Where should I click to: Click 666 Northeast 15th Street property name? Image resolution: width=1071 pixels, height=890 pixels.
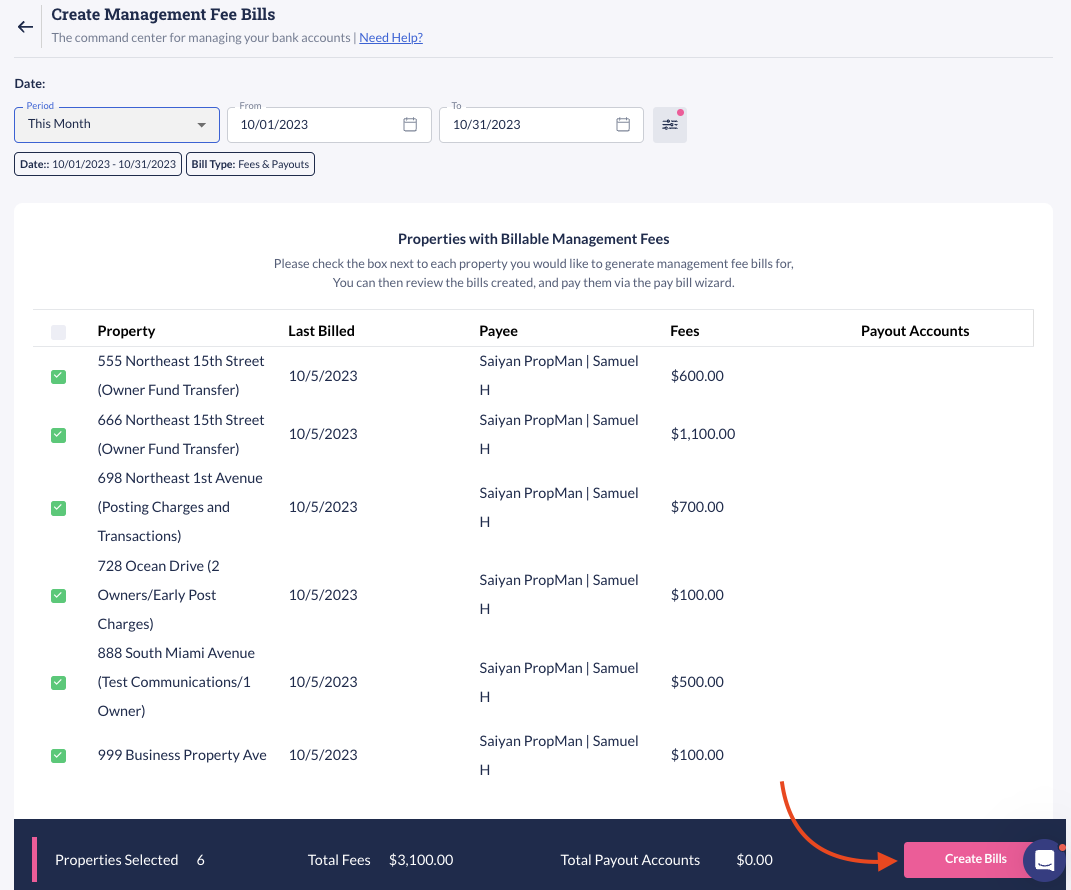click(181, 434)
